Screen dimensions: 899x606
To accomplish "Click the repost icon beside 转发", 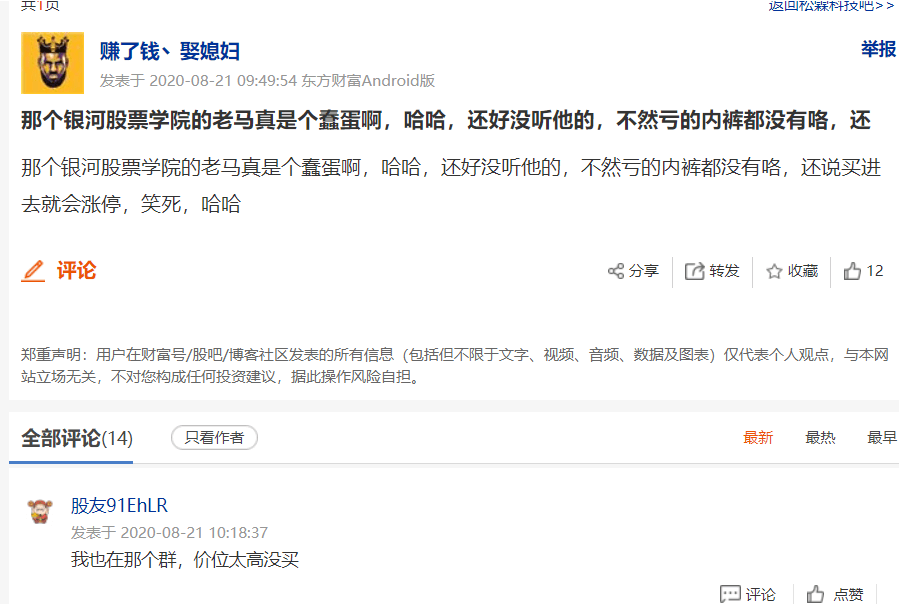I will [x=694, y=271].
